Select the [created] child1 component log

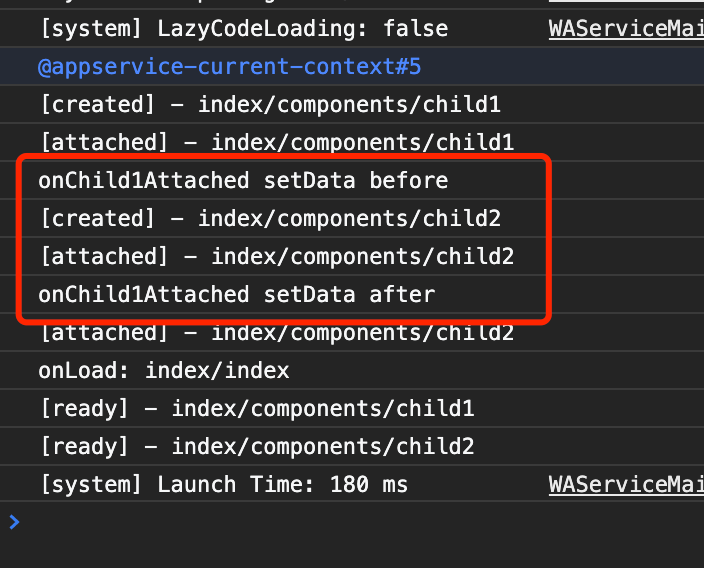click(x=270, y=105)
